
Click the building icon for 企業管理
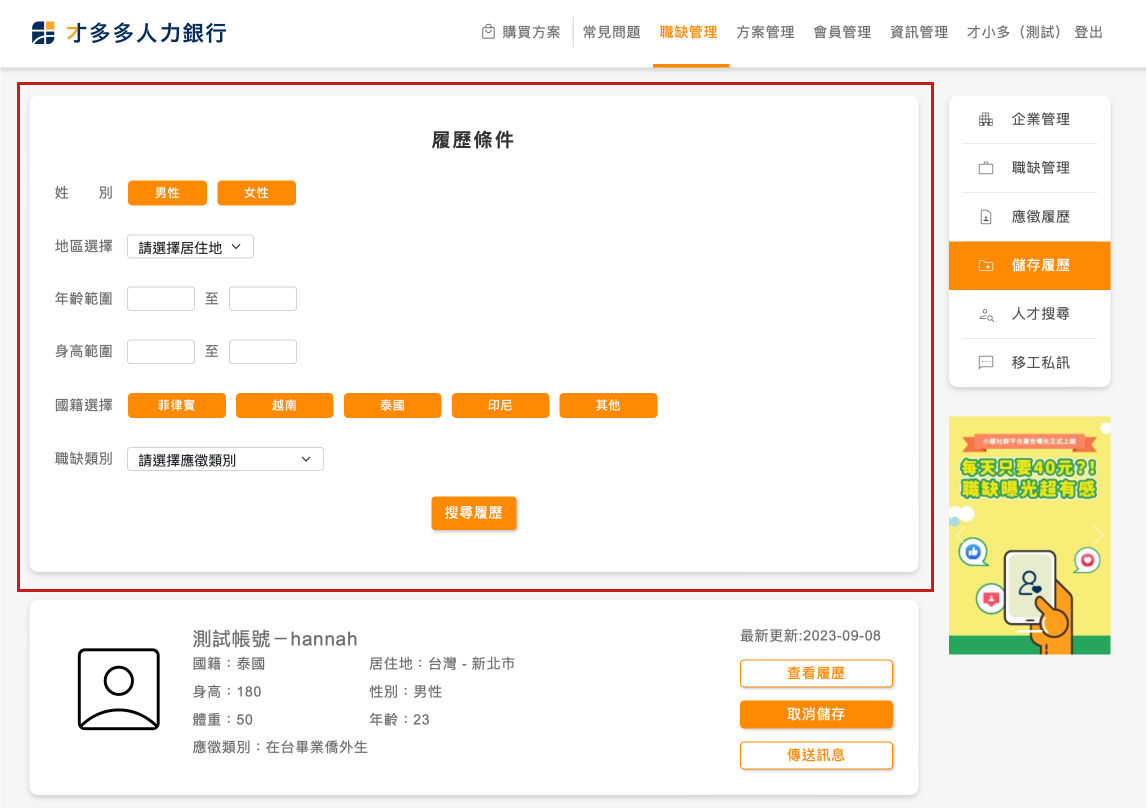pos(986,120)
